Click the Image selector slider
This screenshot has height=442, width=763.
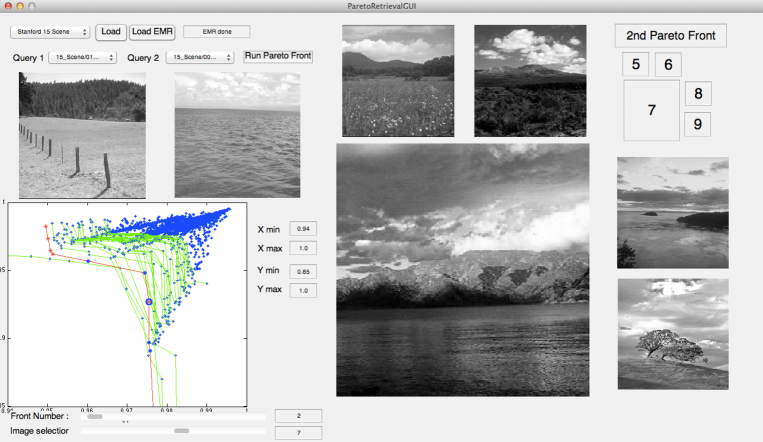[x=175, y=432]
